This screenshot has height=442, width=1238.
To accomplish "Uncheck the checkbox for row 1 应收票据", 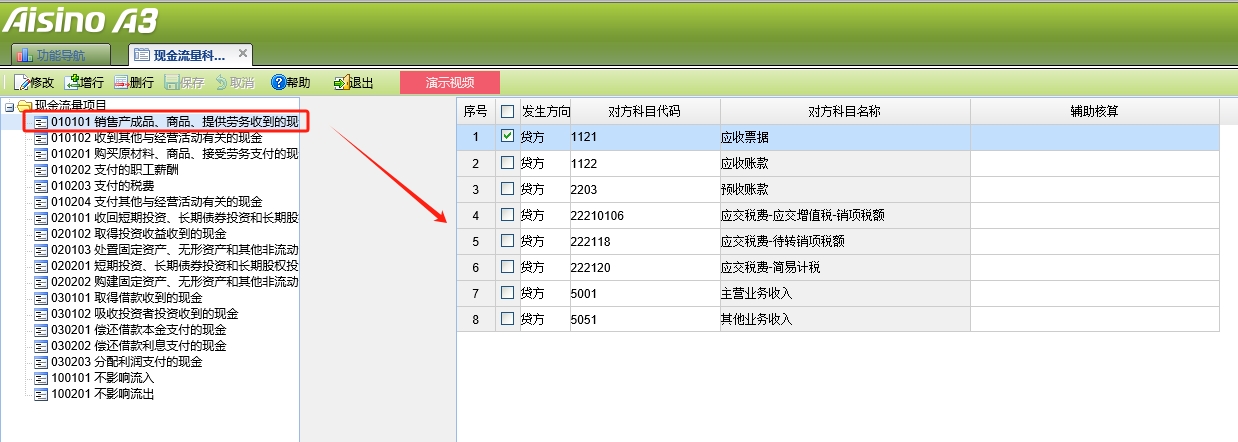I will coord(508,136).
